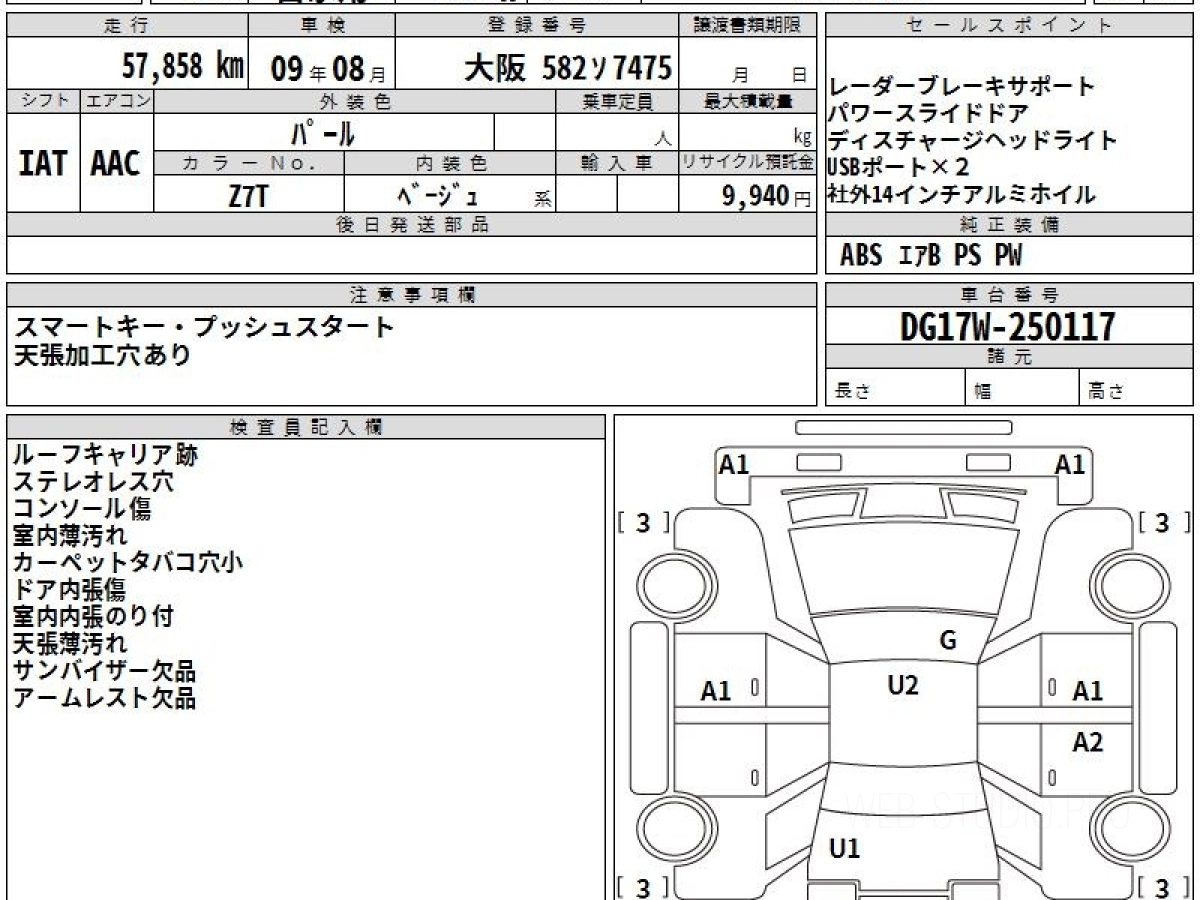Image resolution: width=1200 pixels, height=900 pixels.
Task: Click the アームレスト欠品 inspector note
Action: 105,698
